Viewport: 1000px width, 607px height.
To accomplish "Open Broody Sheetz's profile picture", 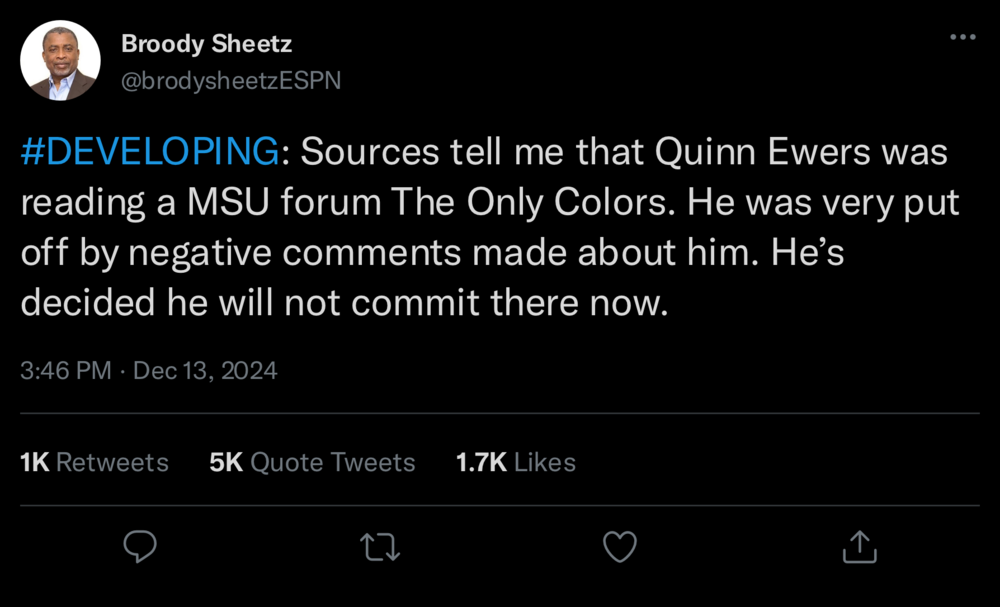I will pos(61,61).
